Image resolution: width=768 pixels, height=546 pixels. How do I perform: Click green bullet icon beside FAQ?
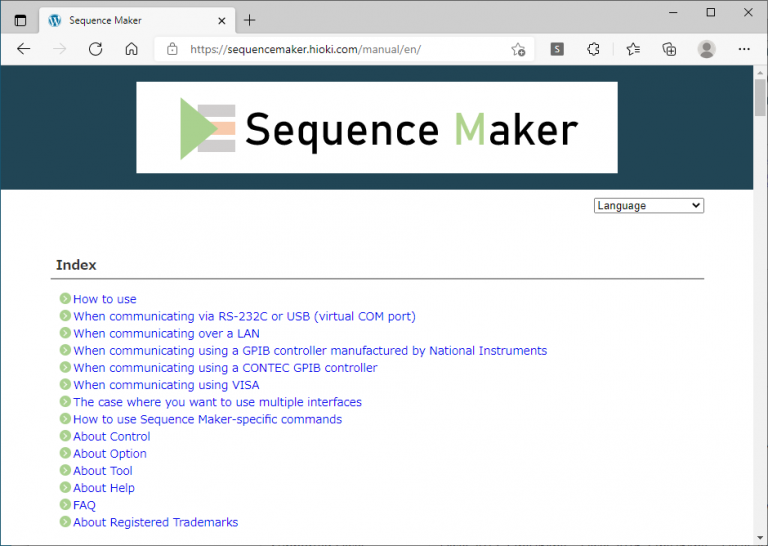click(x=65, y=504)
